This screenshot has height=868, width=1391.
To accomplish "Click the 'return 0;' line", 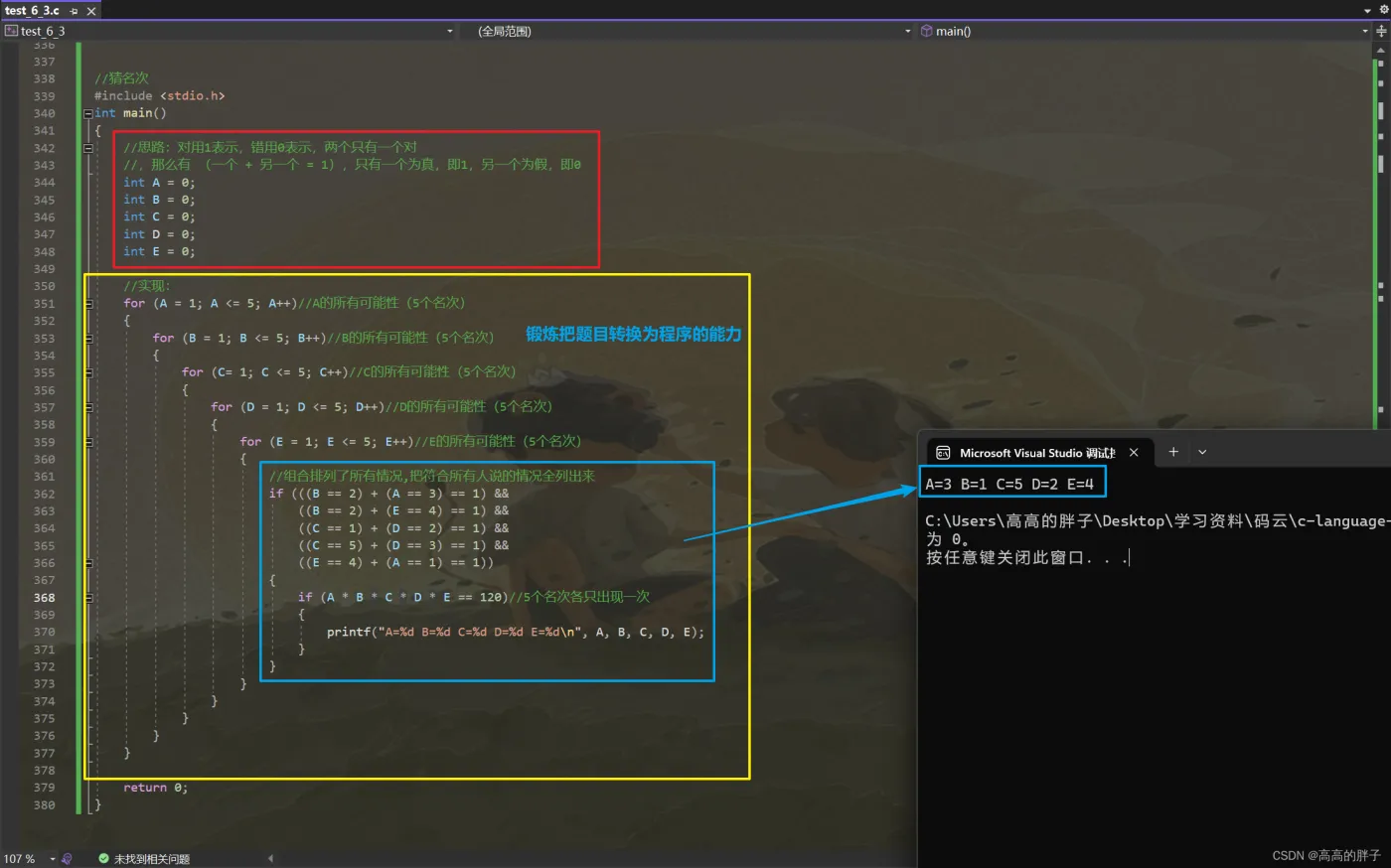I will 155,788.
